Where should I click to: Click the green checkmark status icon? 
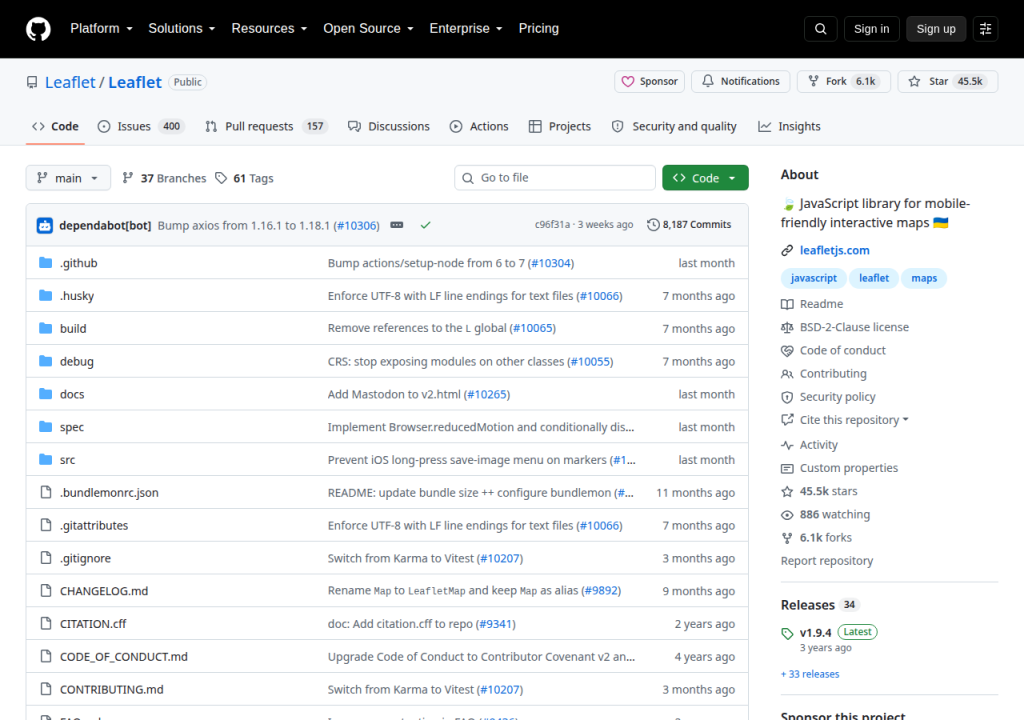426,225
